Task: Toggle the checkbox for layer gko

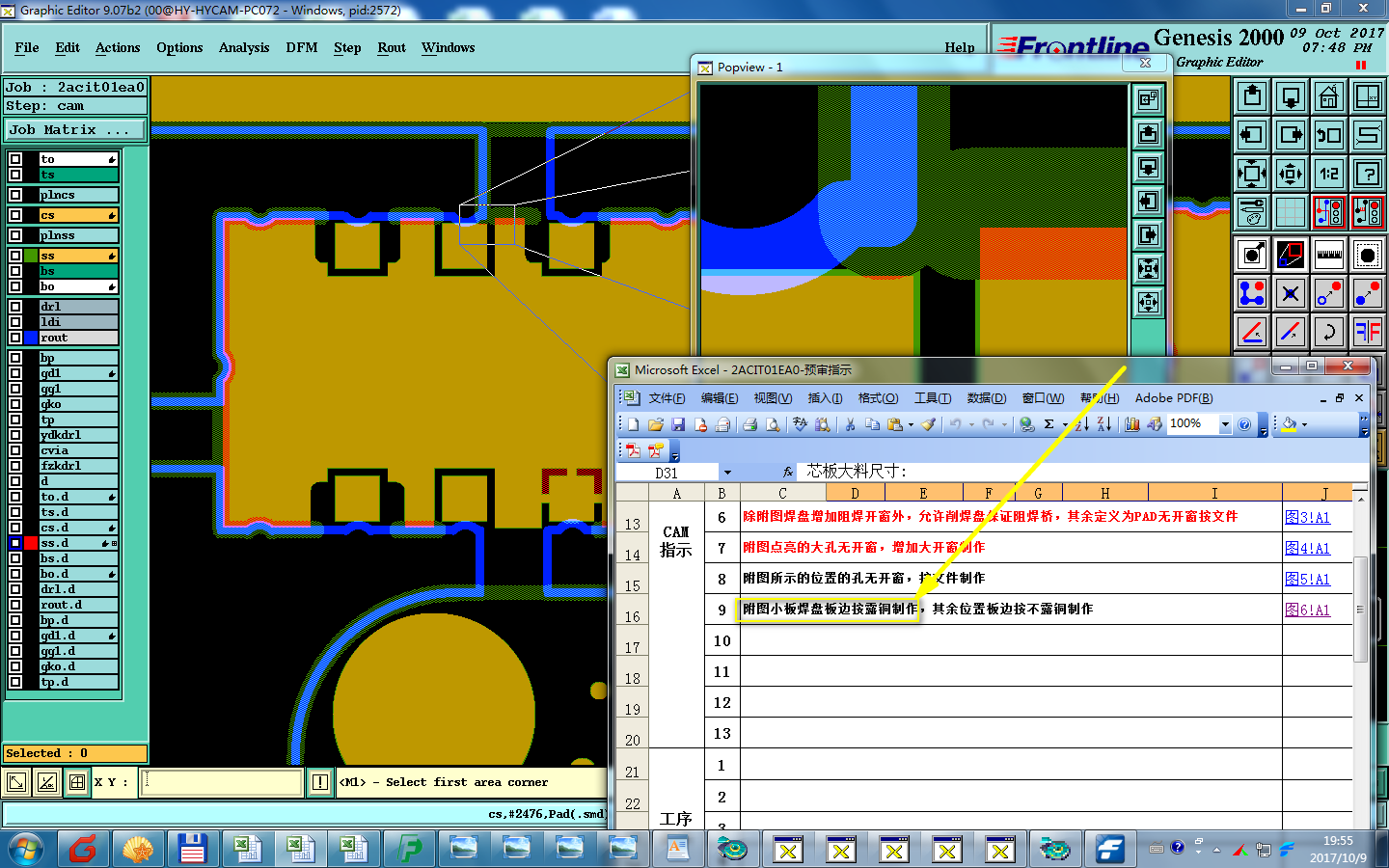Action: [15, 404]
